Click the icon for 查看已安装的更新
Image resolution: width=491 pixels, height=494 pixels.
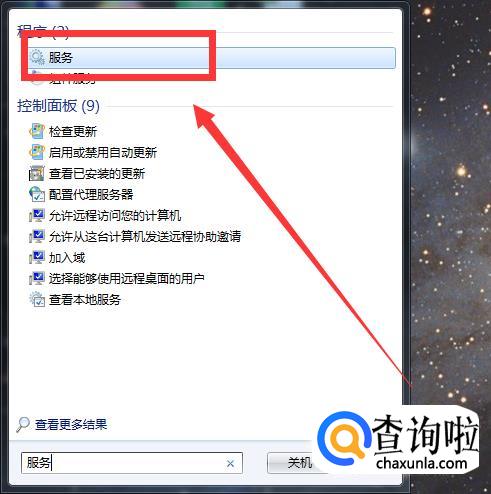[37, 173]
